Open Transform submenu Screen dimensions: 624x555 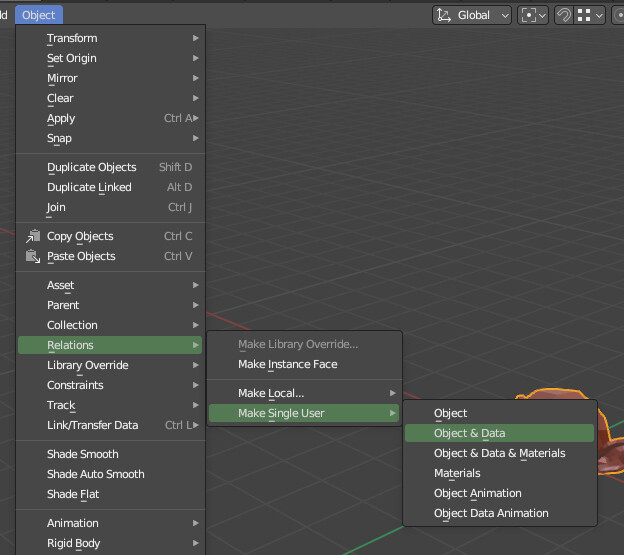(110, 38)
